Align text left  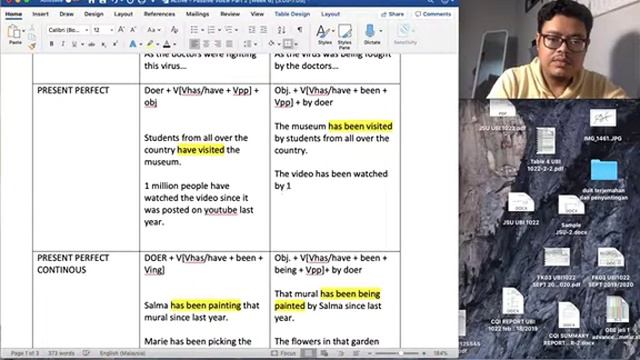tap(195, 44)
